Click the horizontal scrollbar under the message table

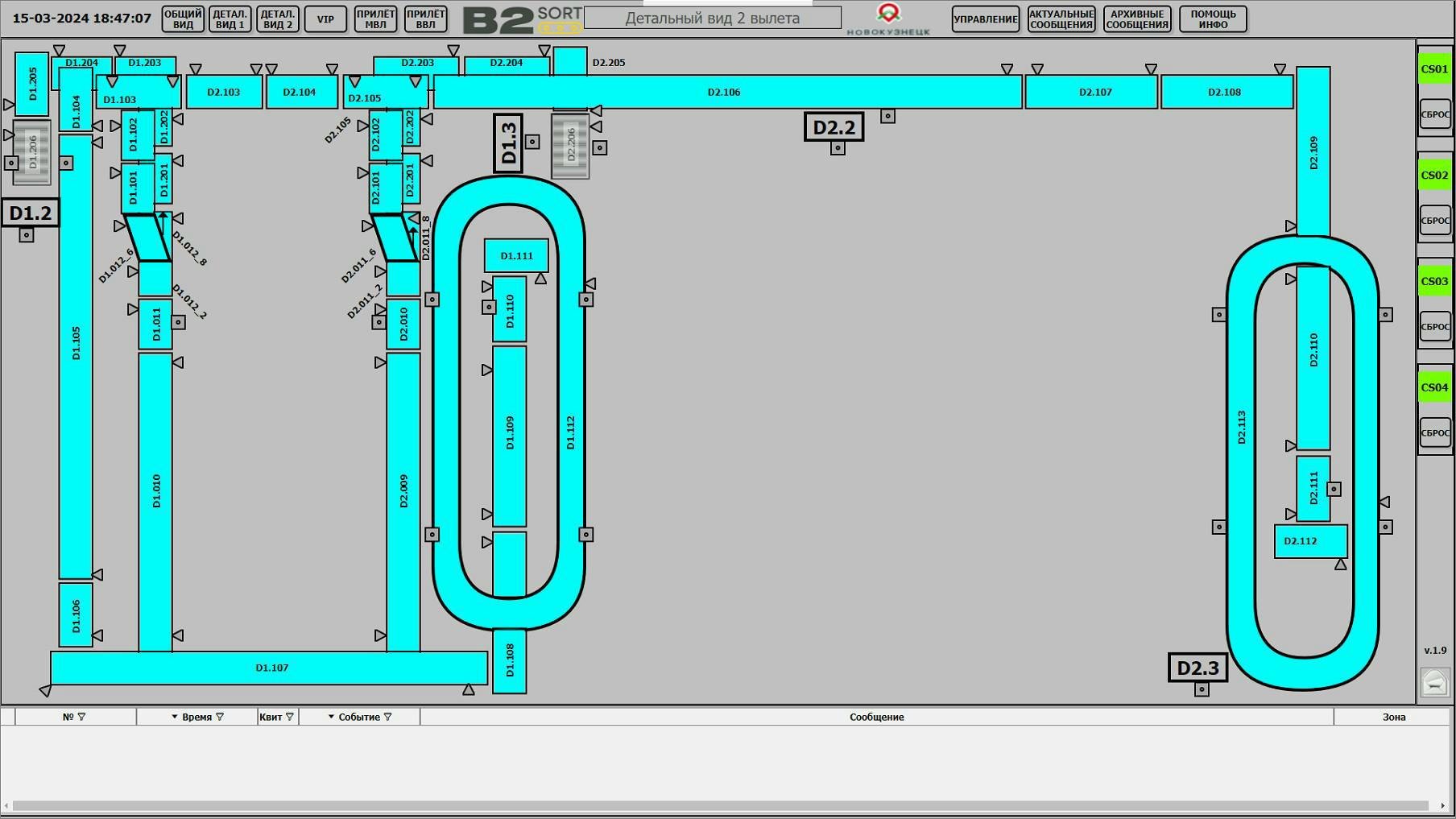(x=721, y=805)
